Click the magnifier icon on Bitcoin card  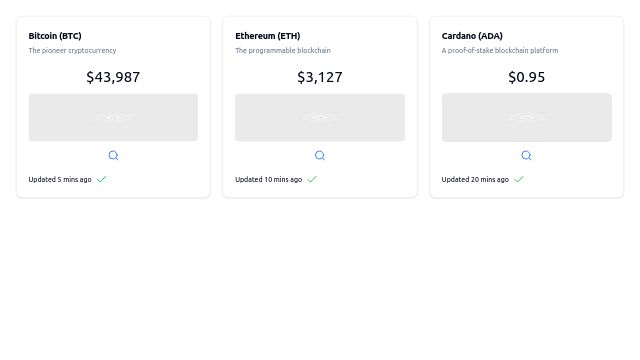(113, 156)
